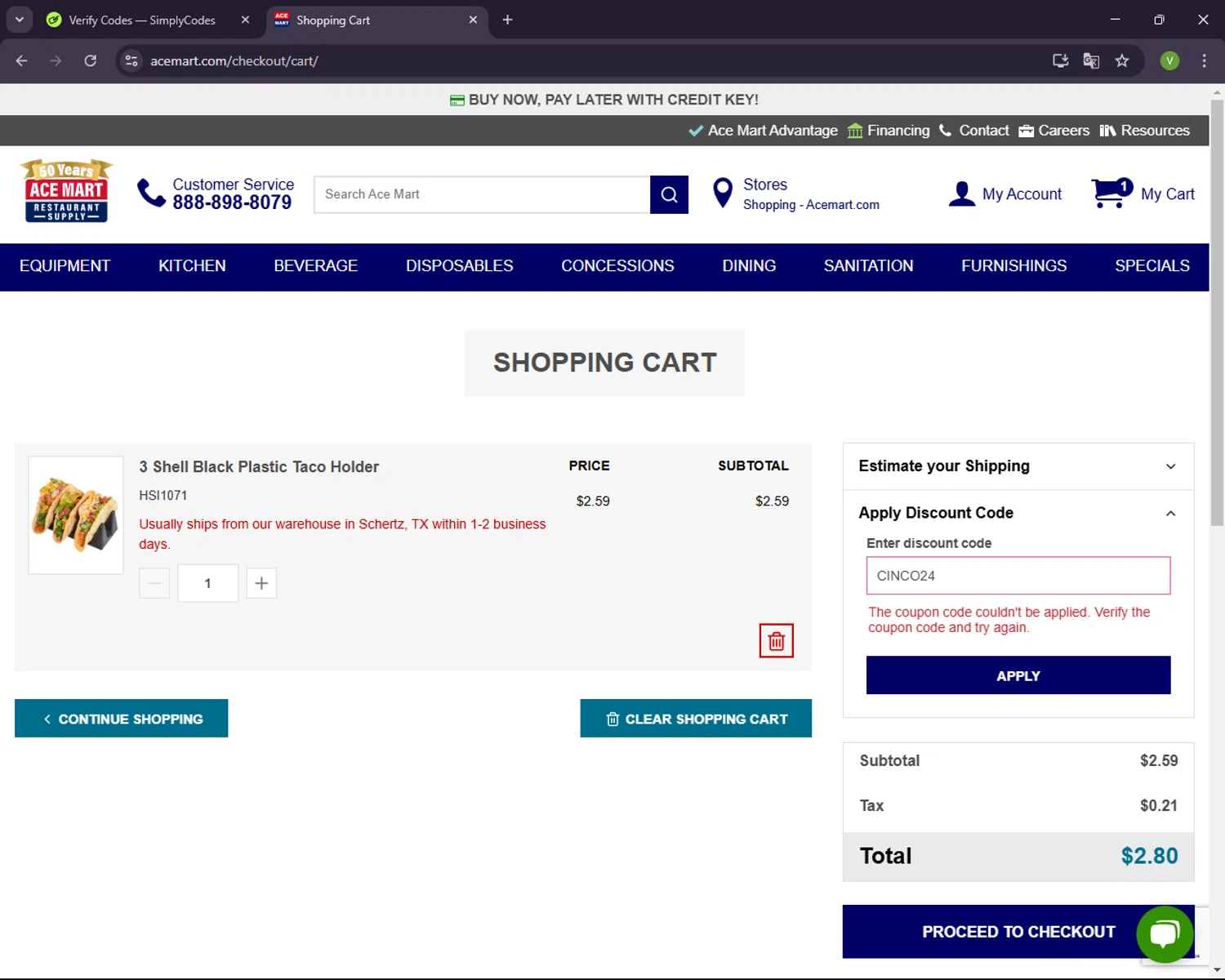Click the browser translate icon
The height and width of the screenshot is (980, 1225).
[x=1091, y=60]
